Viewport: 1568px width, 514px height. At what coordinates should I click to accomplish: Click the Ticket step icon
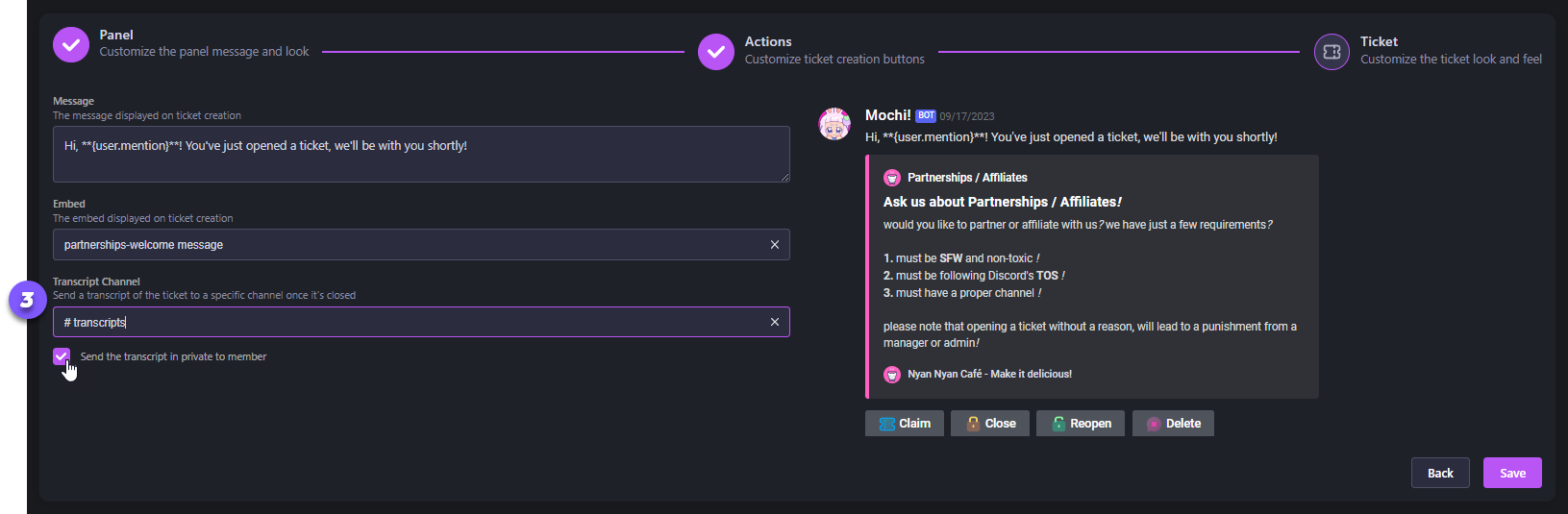pyautogui.click(x=1332, y=52)
